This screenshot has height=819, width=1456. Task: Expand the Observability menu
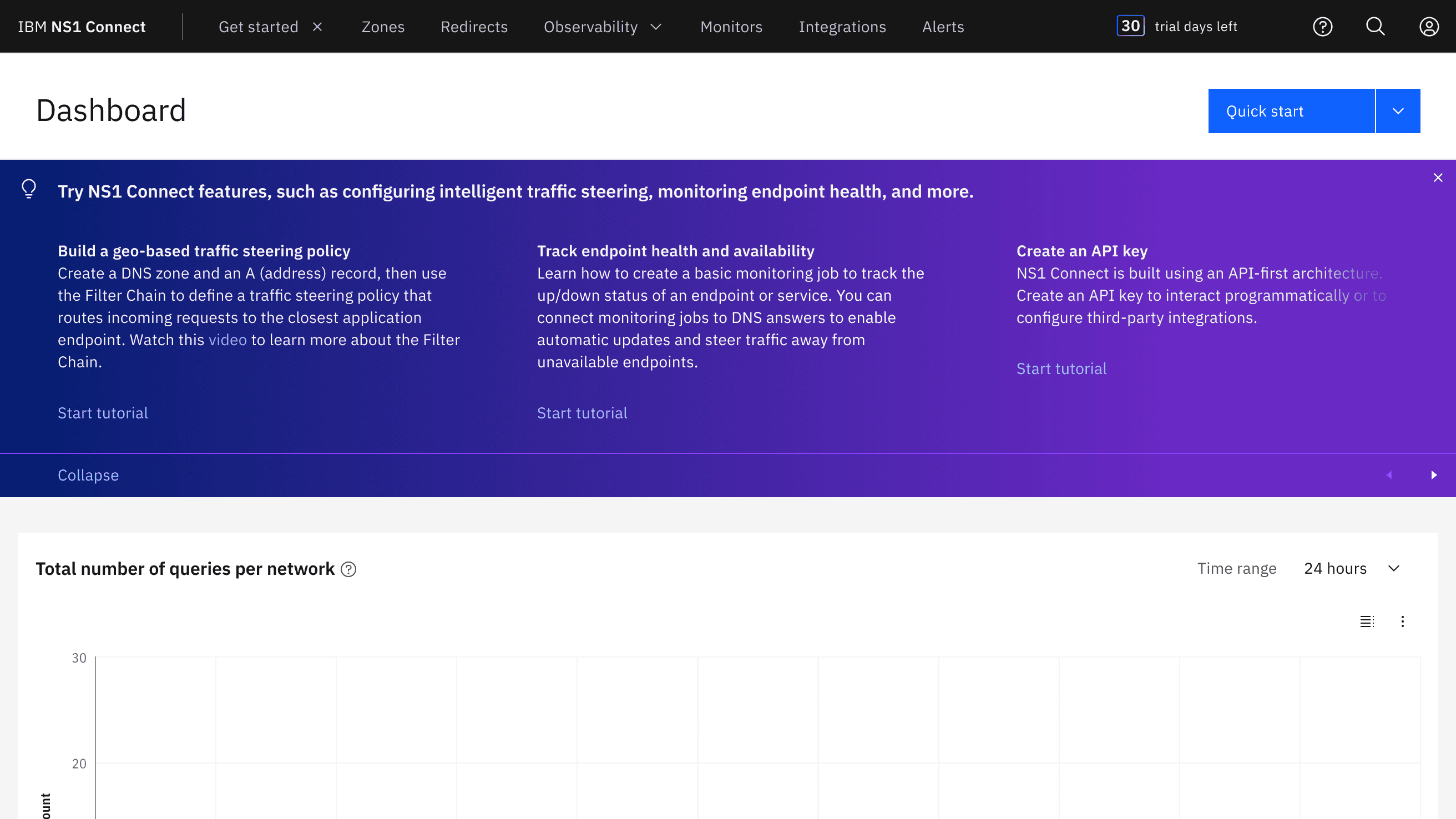[x=602, y=27]
